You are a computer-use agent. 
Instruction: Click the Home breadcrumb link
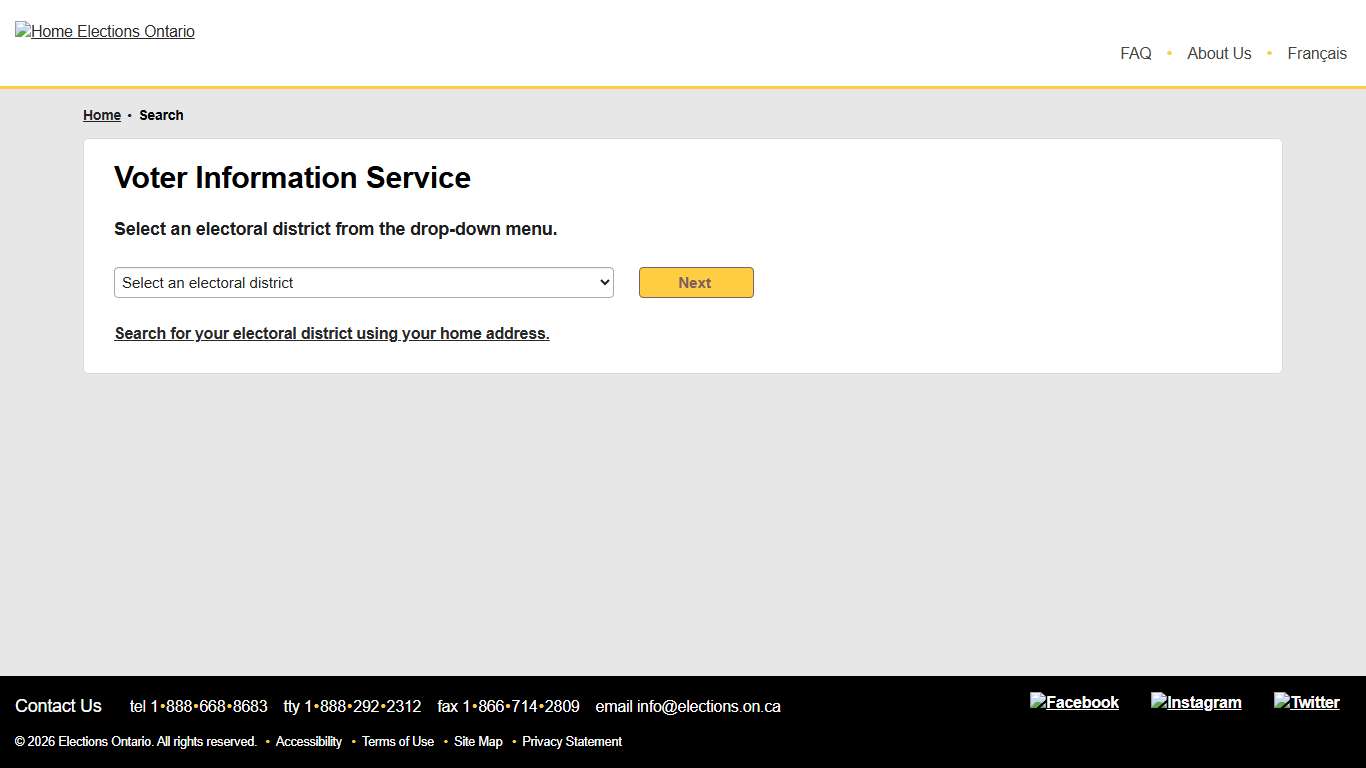[x=102, y=115]
